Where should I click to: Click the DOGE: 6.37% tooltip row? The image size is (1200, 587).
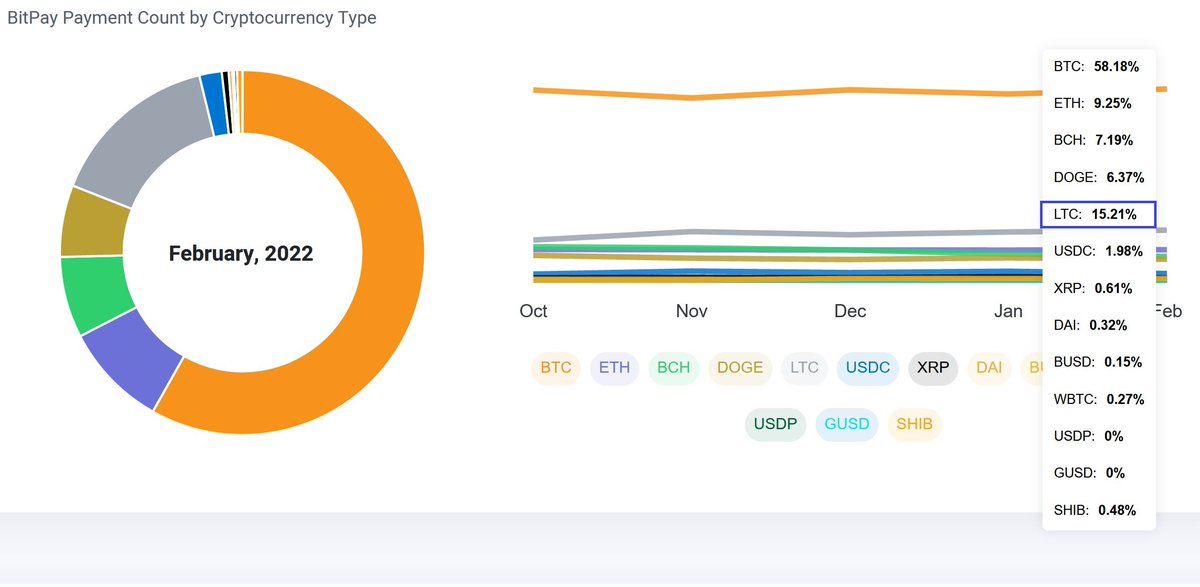1099,177
